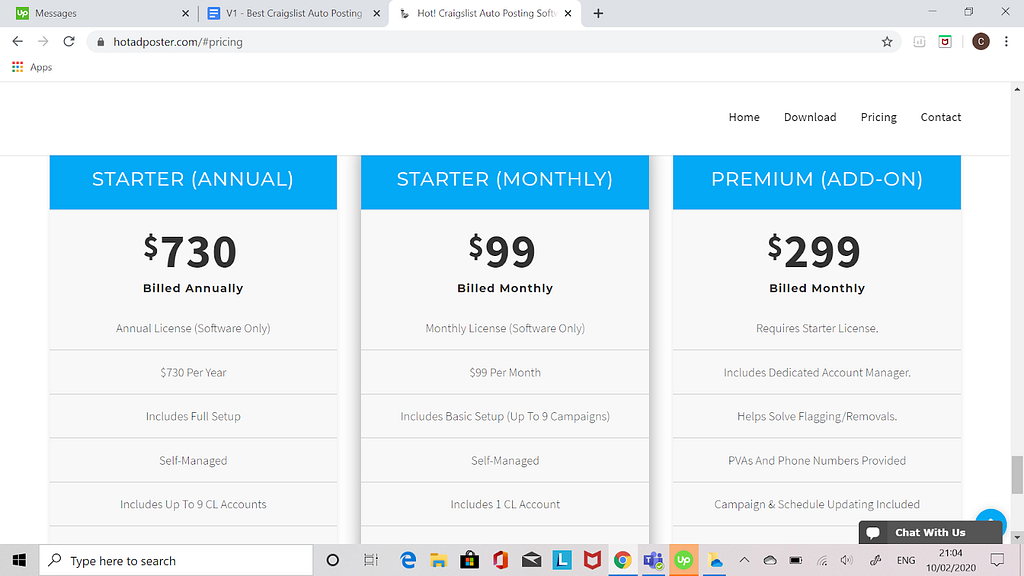Open Cortana circle icon
Image resolution: width=1024 pixels, height=576 pixels.
point(332,560)
